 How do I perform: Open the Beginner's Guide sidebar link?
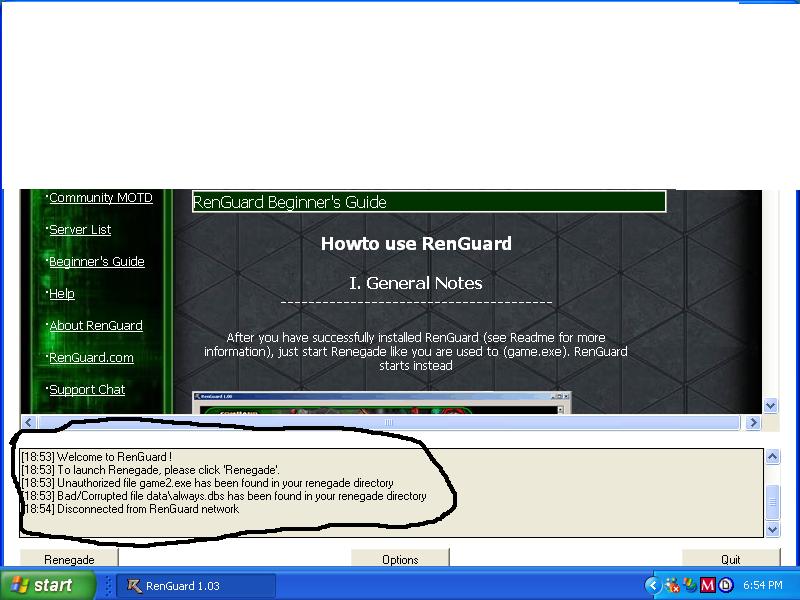[x=96, y=262]
